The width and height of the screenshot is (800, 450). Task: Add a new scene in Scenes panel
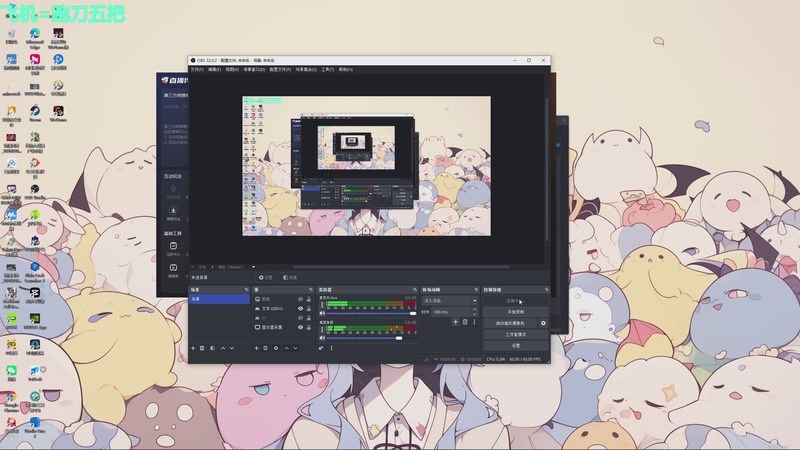pos(193,348)
